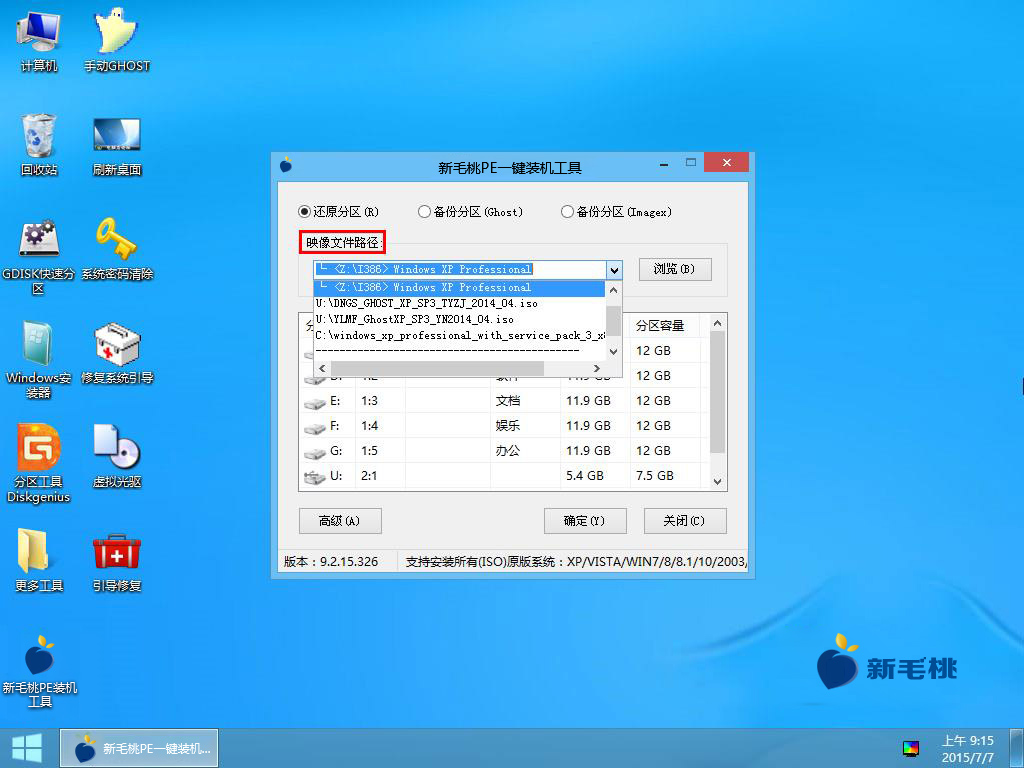
Task: Click dropdown horizontal scroll left arrow
Action: [321, 369]
